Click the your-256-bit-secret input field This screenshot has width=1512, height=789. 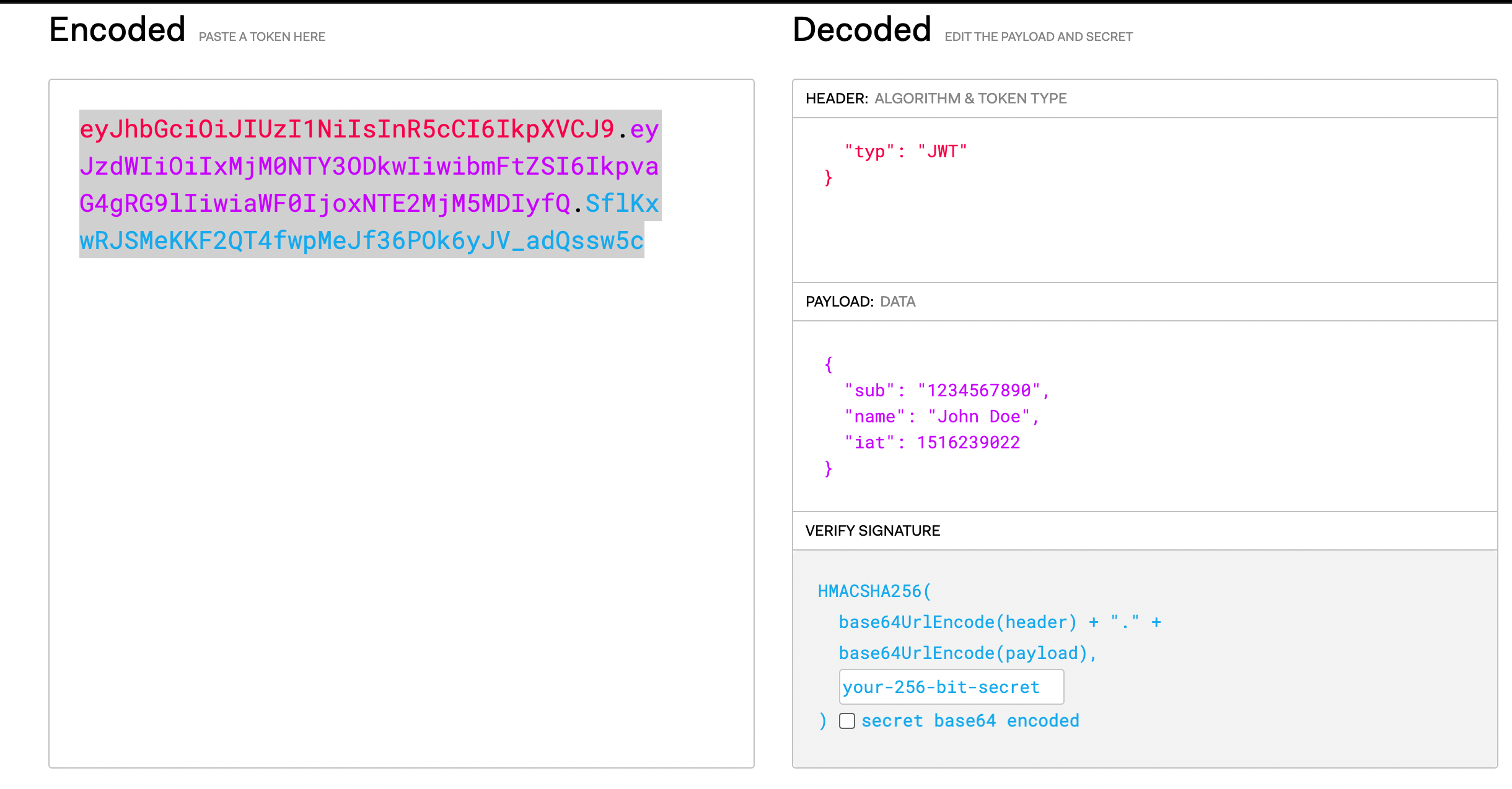point(951,687)
